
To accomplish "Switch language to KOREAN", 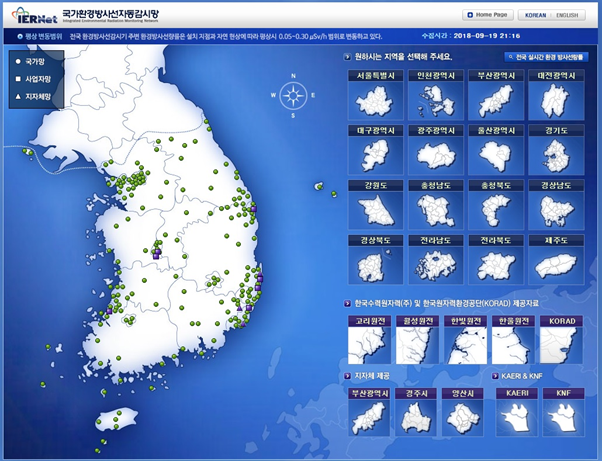I will [x=537, y=15].
